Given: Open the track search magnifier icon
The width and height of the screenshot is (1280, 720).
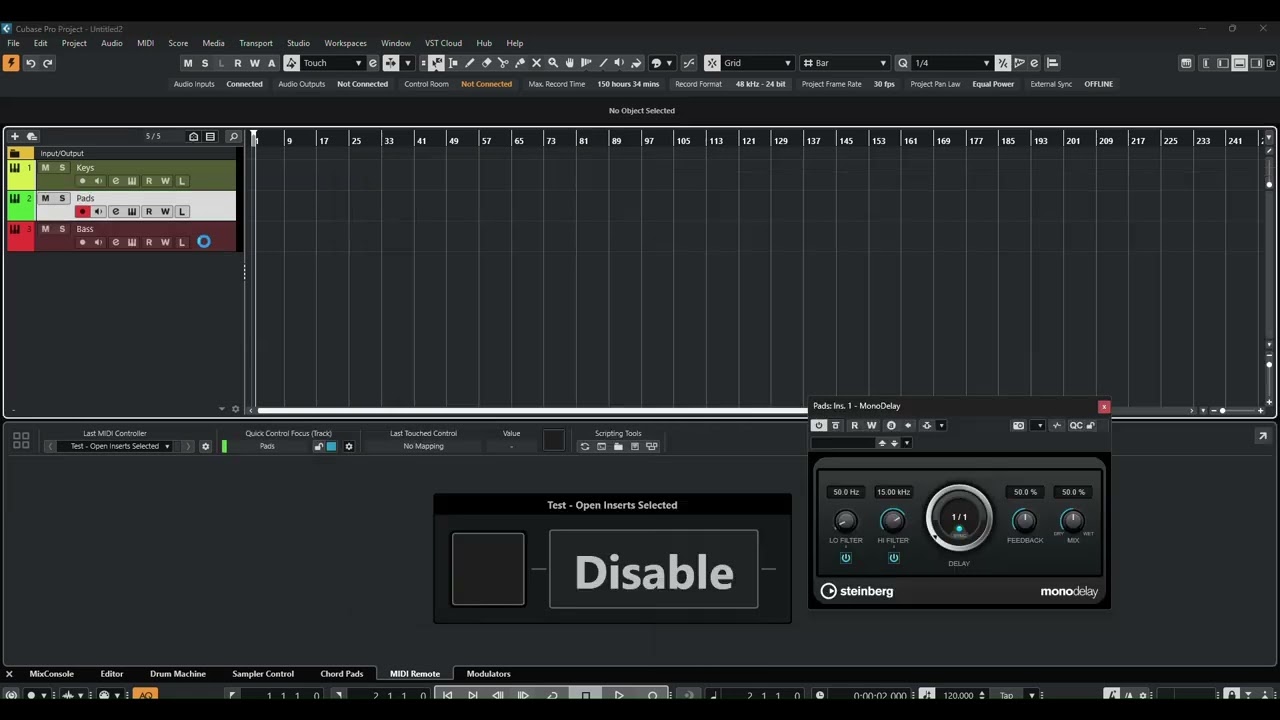Looking at the screenshot, I should pos(233,136).
